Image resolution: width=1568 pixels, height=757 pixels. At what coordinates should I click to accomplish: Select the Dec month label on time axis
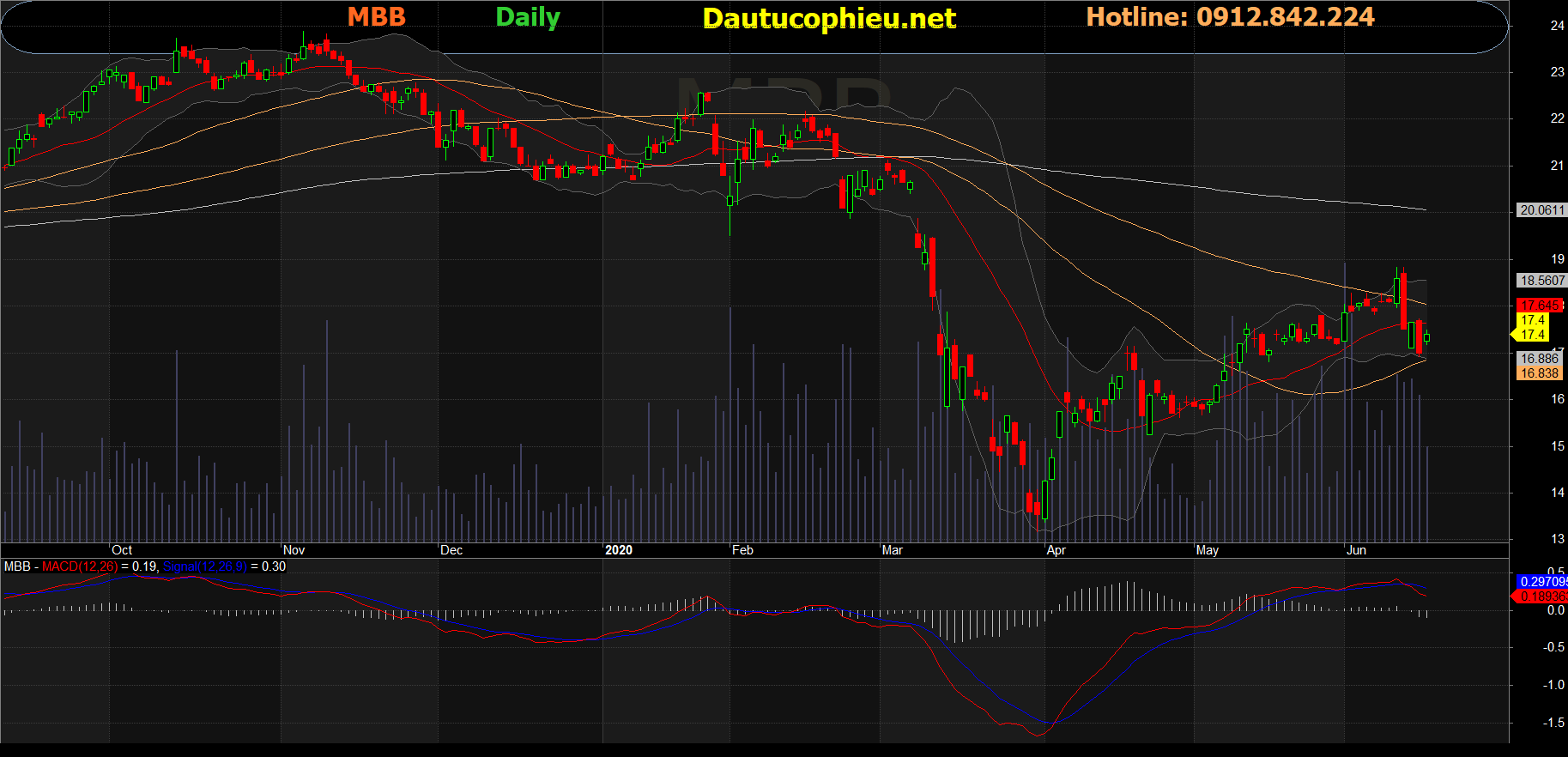point(451,550)
